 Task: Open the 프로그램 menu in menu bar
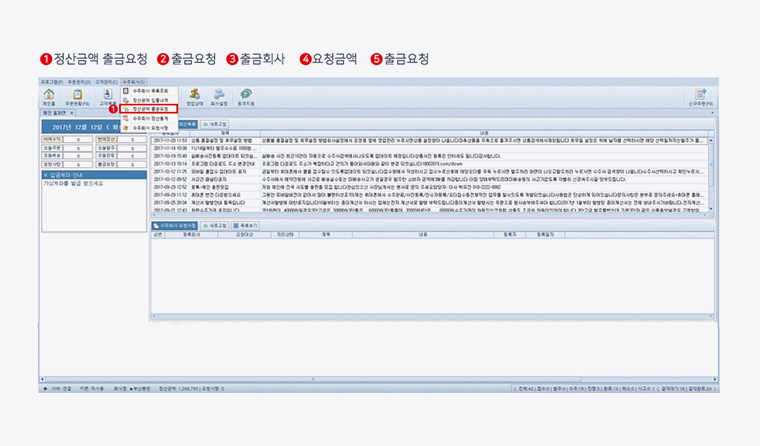51,81
